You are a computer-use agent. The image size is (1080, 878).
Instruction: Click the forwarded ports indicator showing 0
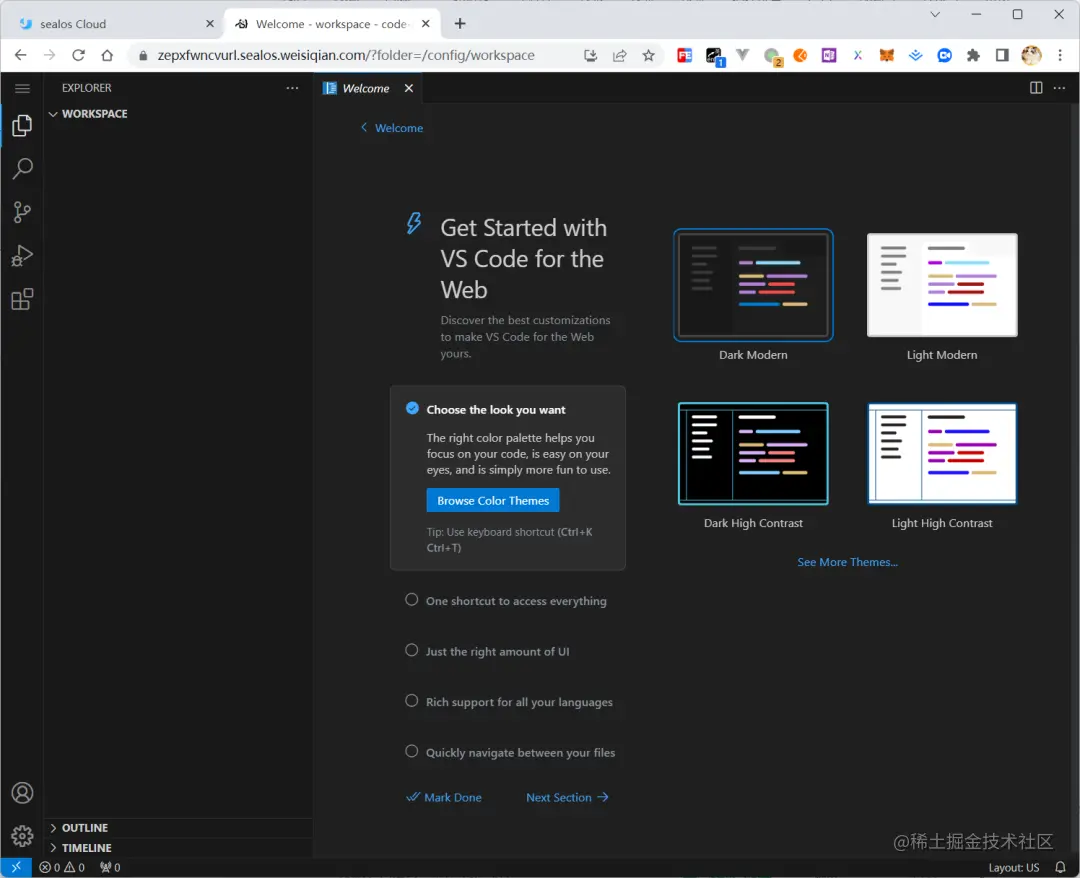point(110,868)
